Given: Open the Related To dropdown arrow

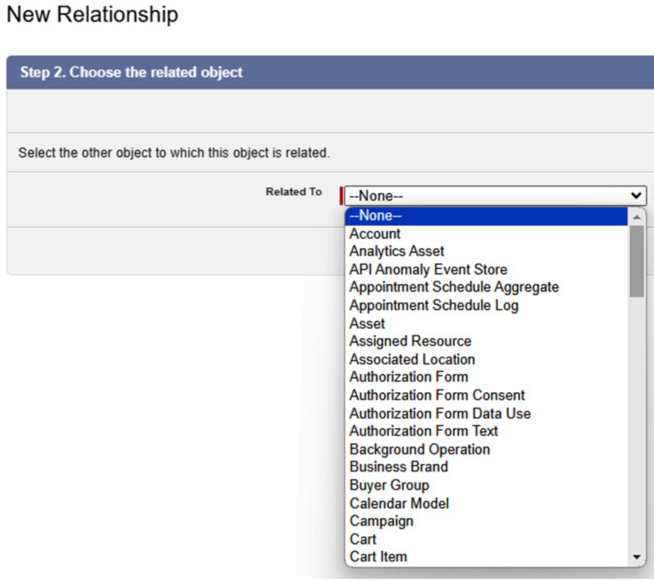Looking at the screenshot, I should pyautogui.click(x=636, y=196).
